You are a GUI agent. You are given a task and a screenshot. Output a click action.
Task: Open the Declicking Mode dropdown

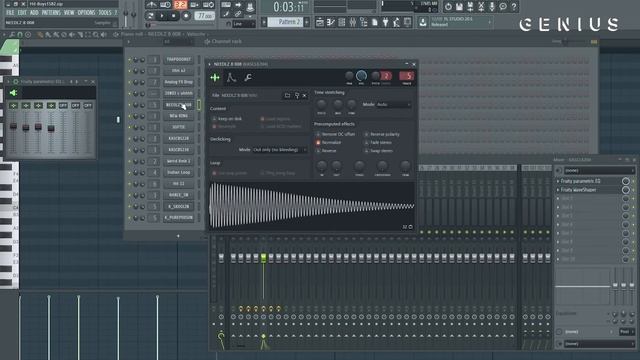[280, 150]
